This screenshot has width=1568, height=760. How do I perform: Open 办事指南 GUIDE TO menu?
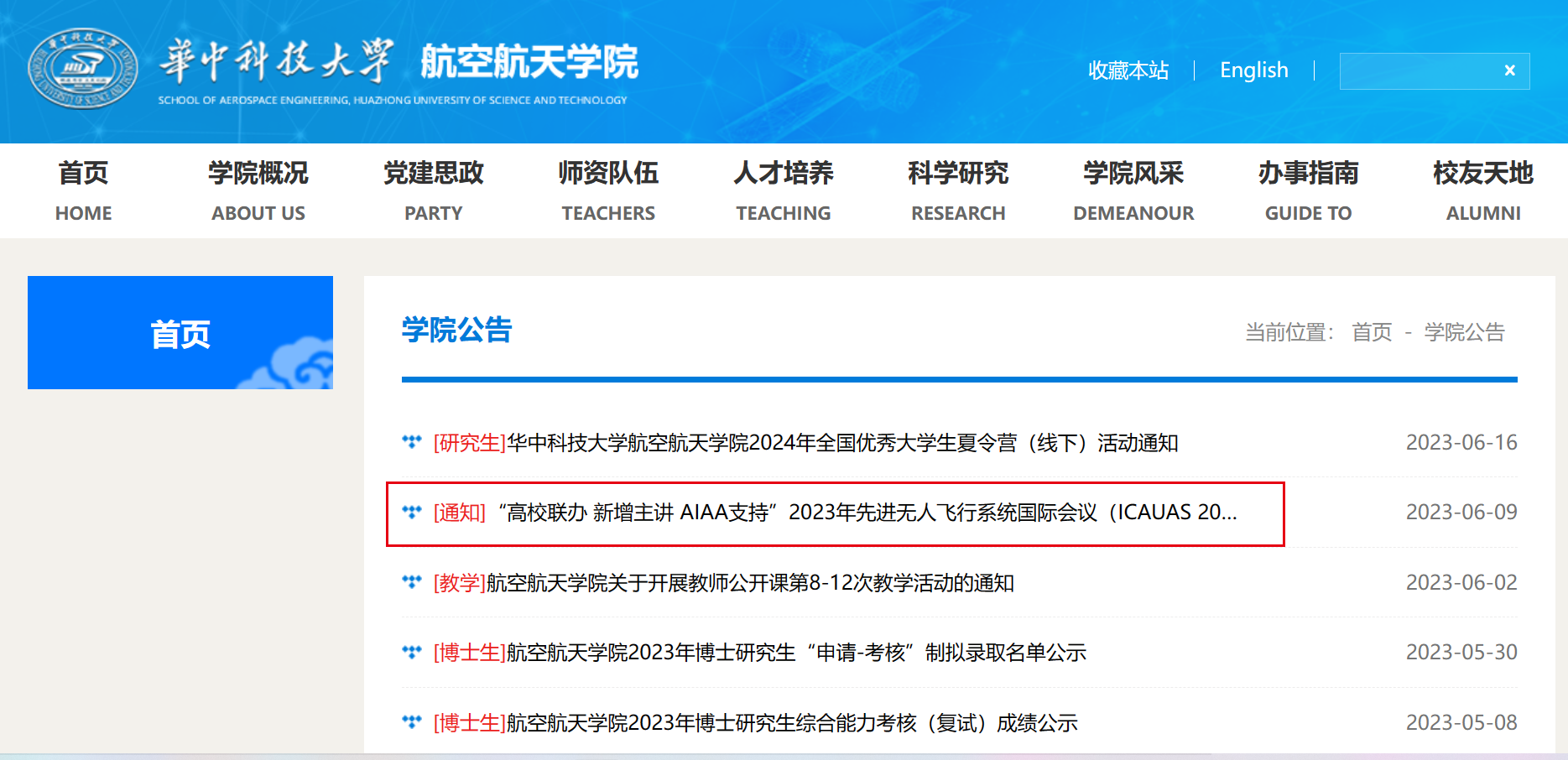(x=1309, y=191)
